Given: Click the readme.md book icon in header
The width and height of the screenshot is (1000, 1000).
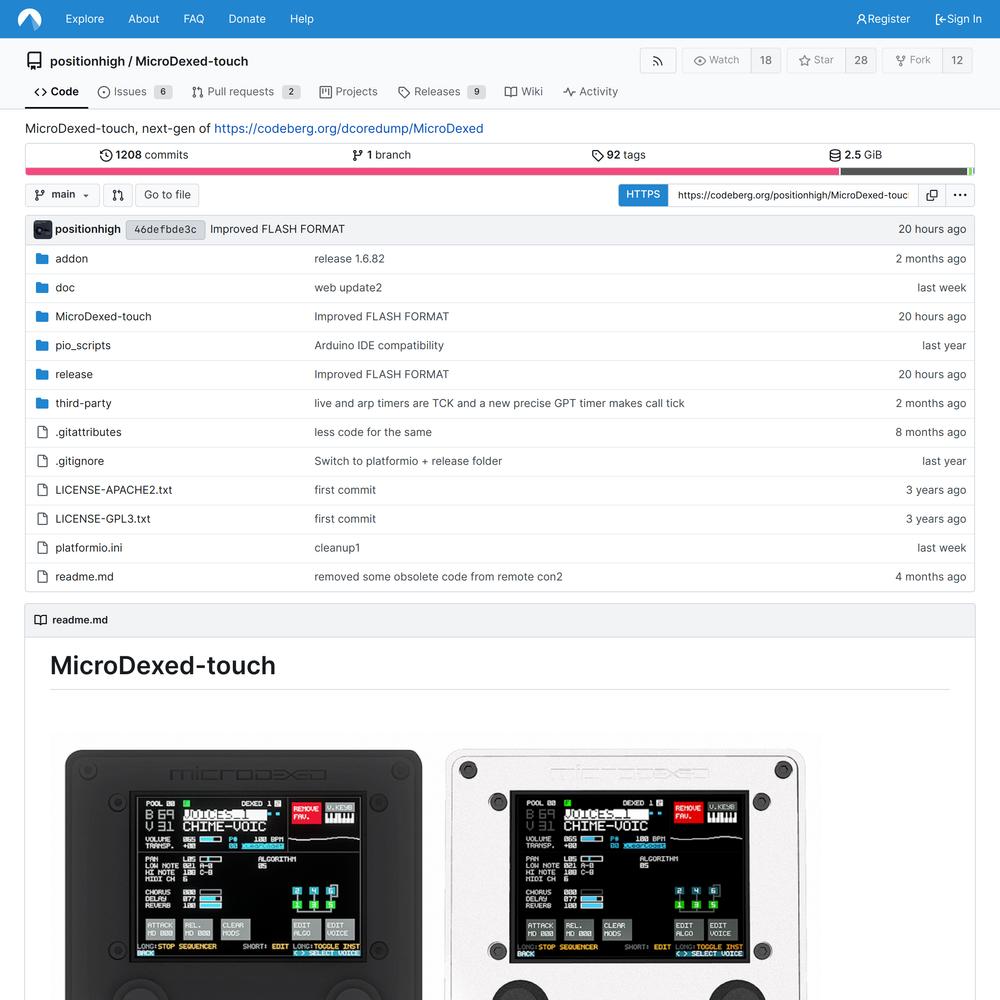Looking at the screenshot, I should click(40, 620).
